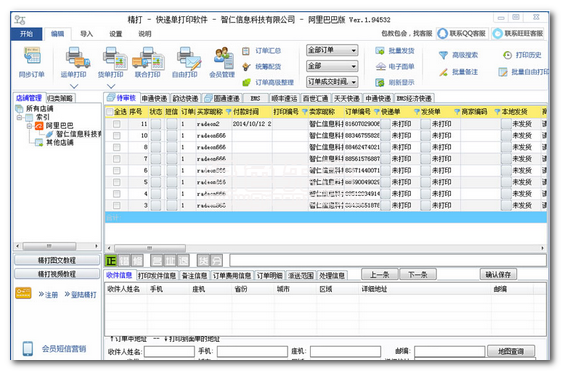Screen dimensions: 561x371
Task: Check the box for order row 7
Action: click(117, 159)
